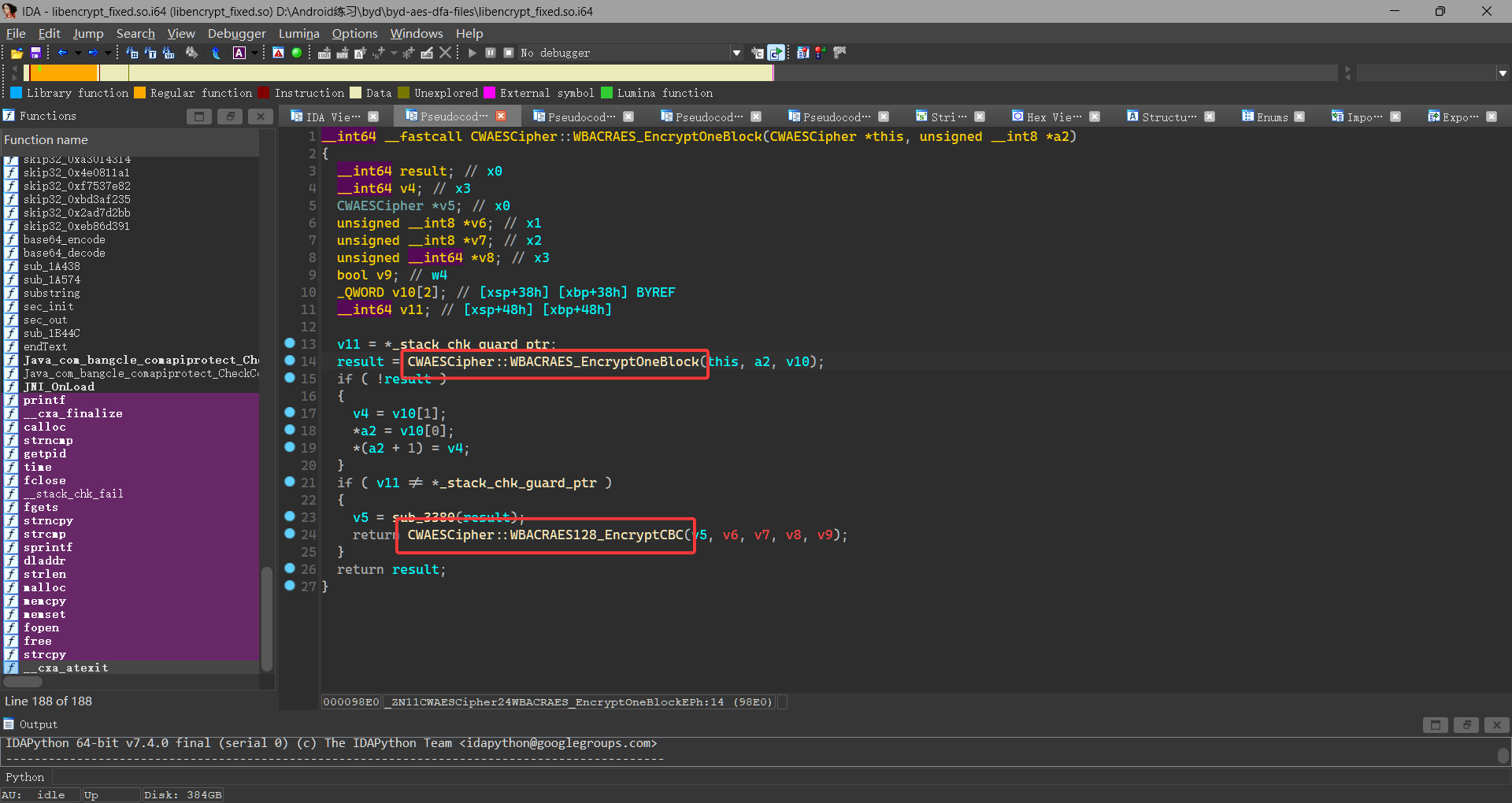Click the green circle toolbar icon

point(297,53)
